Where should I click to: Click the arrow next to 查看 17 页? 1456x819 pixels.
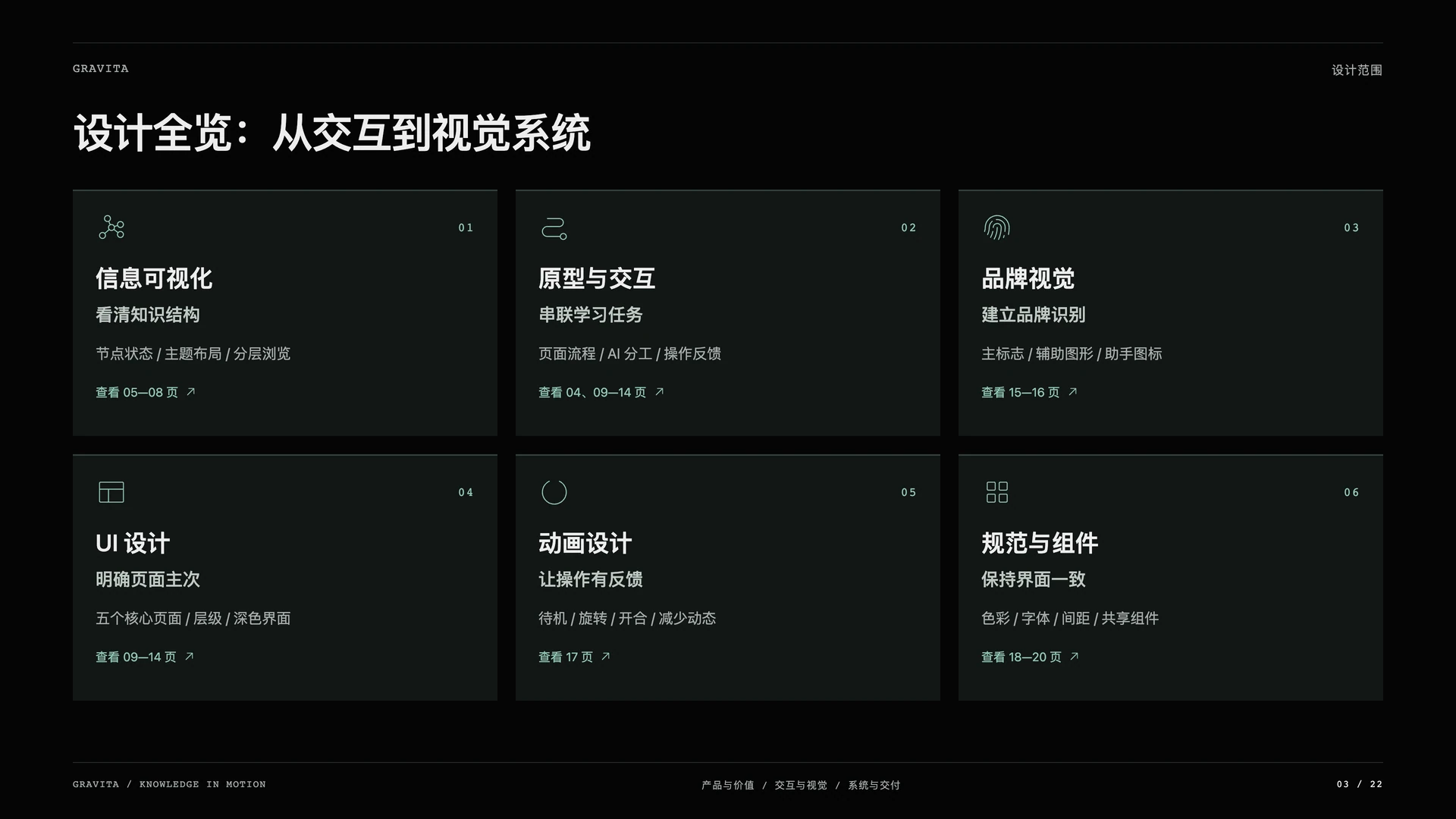coord(606,657)
